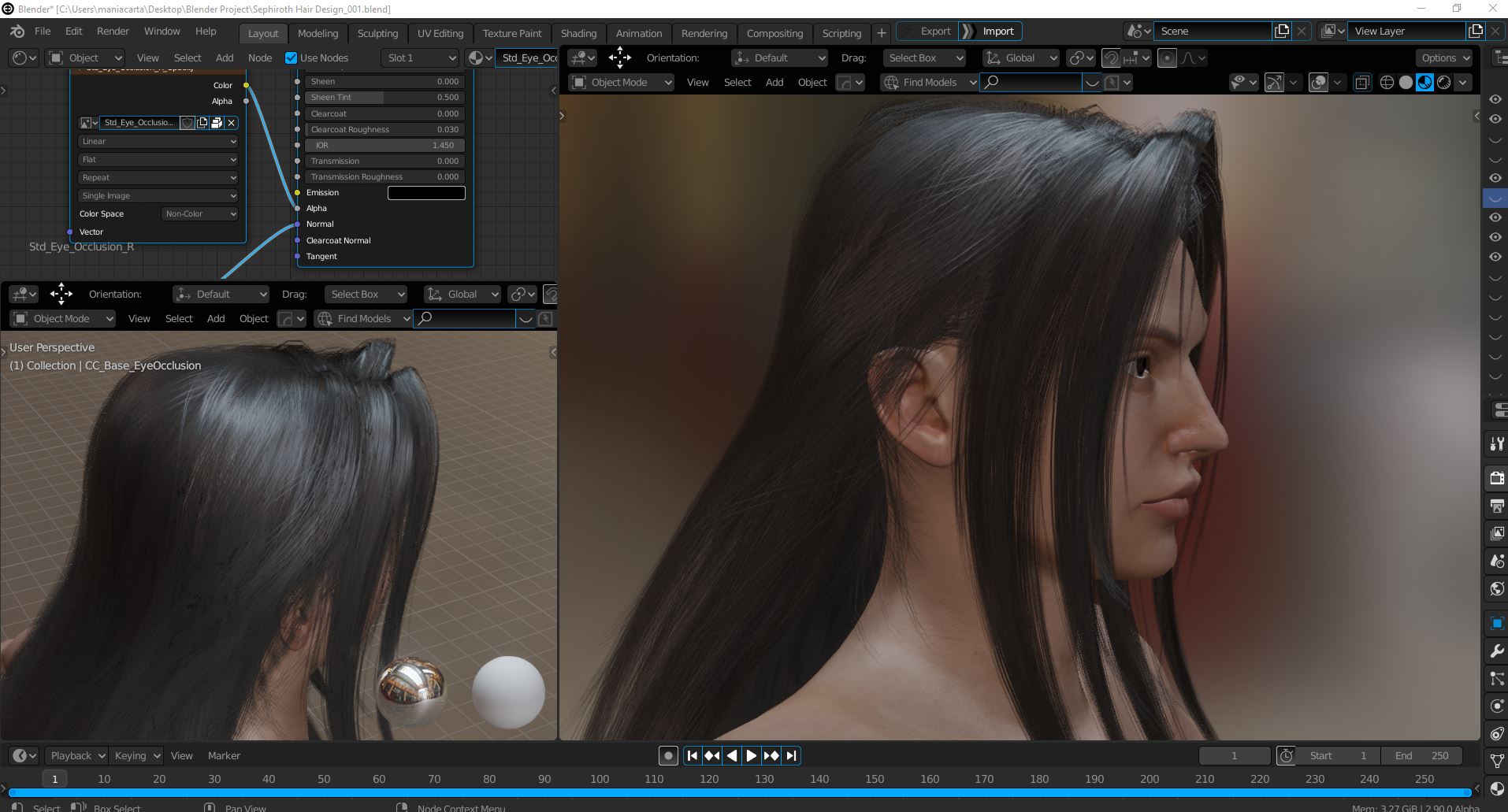Open the Marker menu in timeline

224,756
